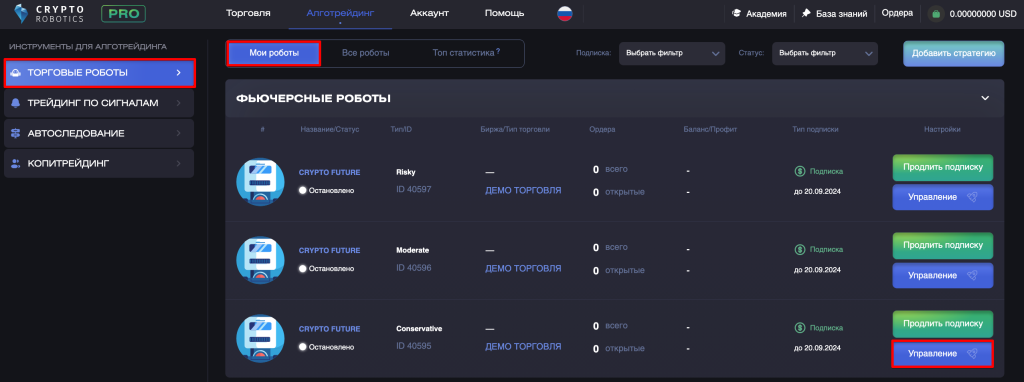Open the Академия graduation cap icon
The width and height of the screenshot is (1024, 382).
(x=737, y=13)
